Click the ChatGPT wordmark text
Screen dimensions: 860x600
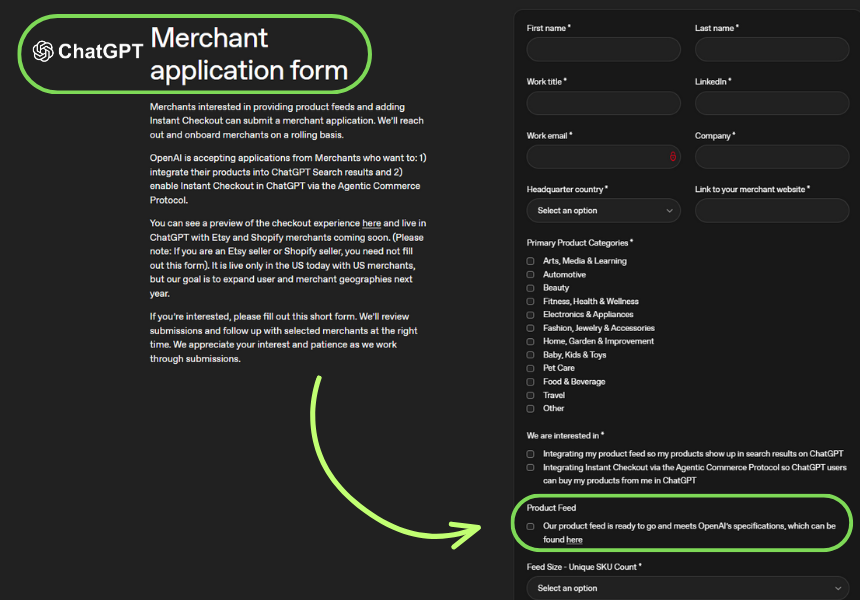[x=100, y=51]
